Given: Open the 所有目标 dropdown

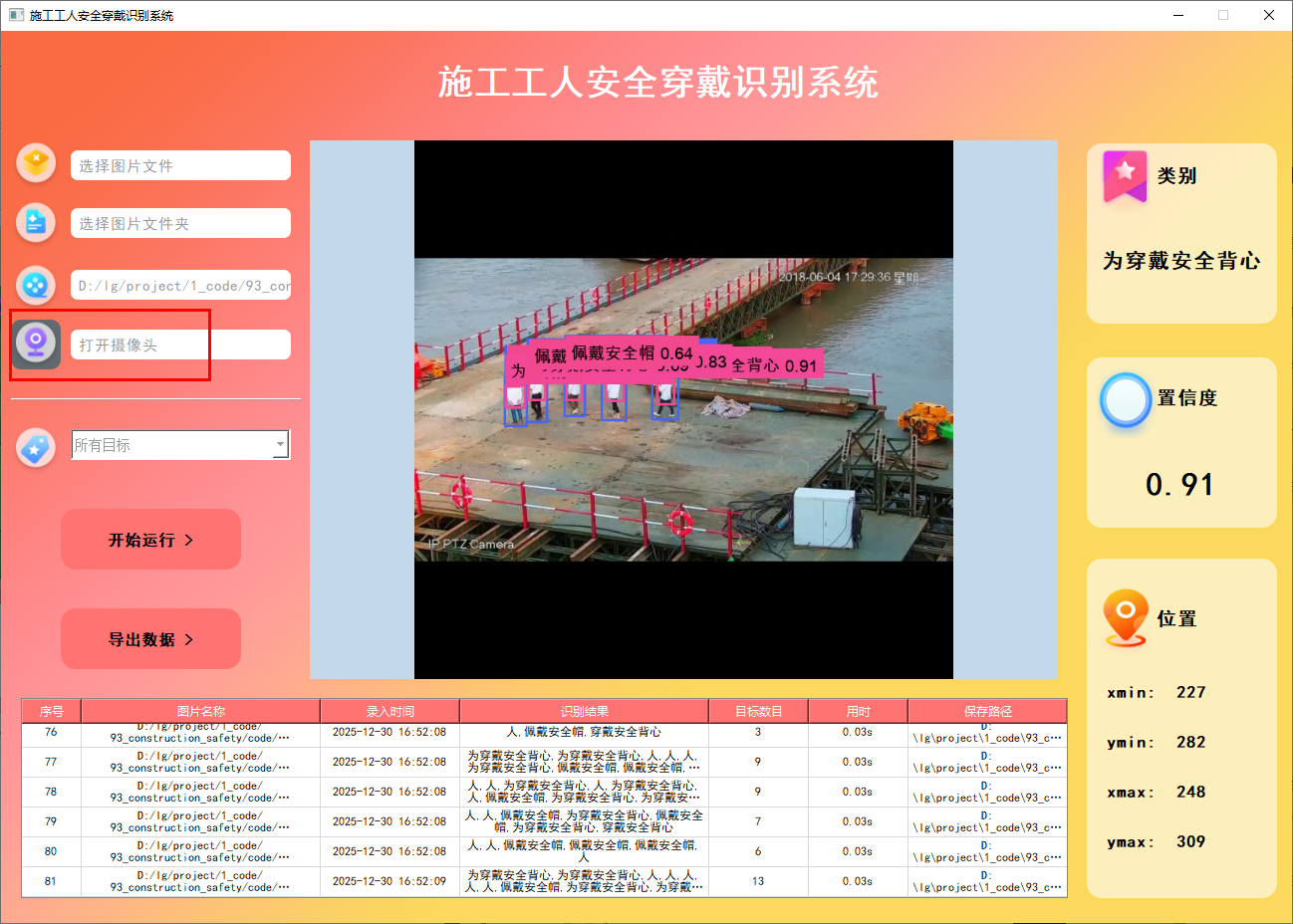Looking at the screenshot, I should [x=180, y=445].
